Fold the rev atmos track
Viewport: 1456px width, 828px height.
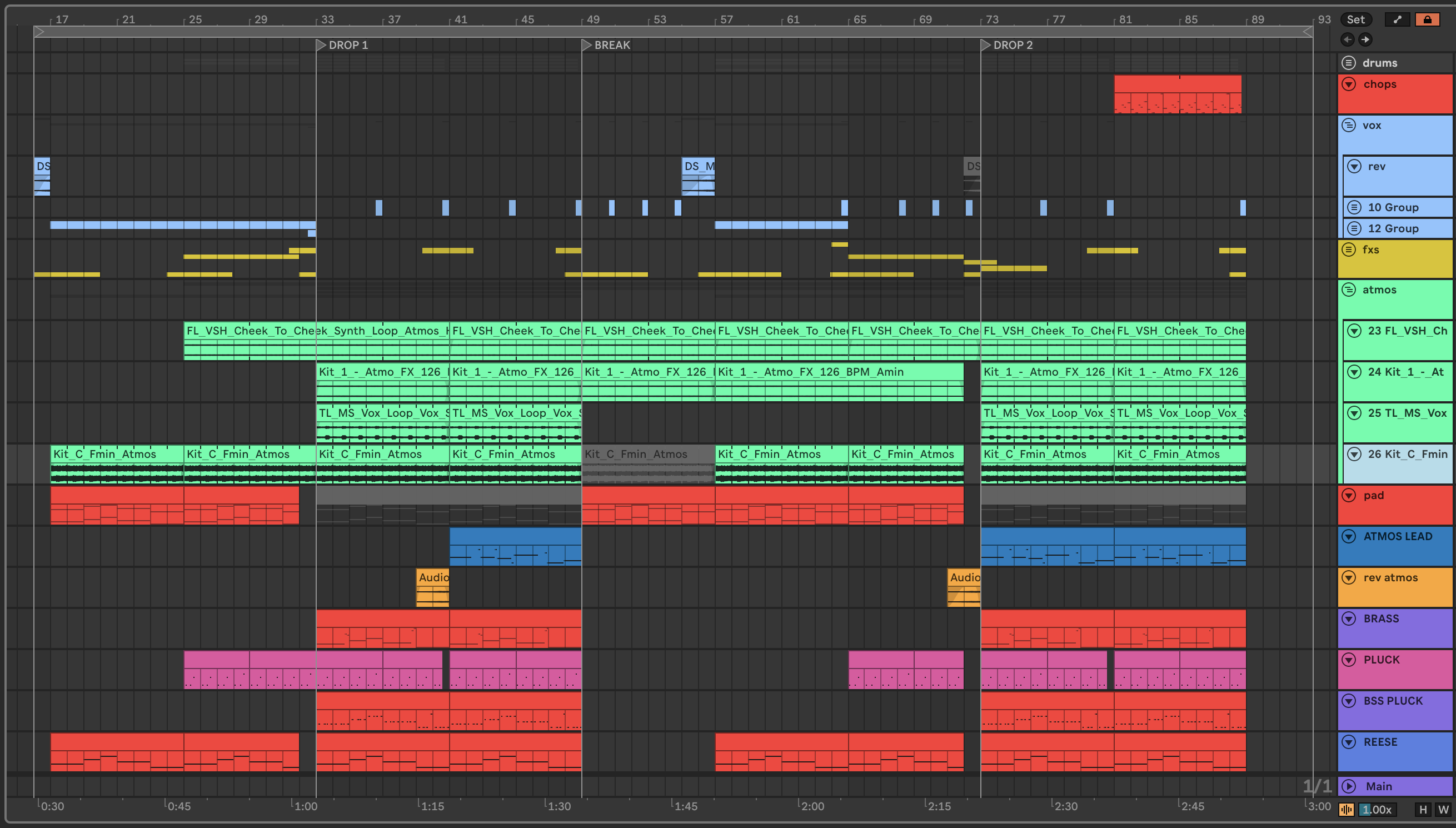1349,577
